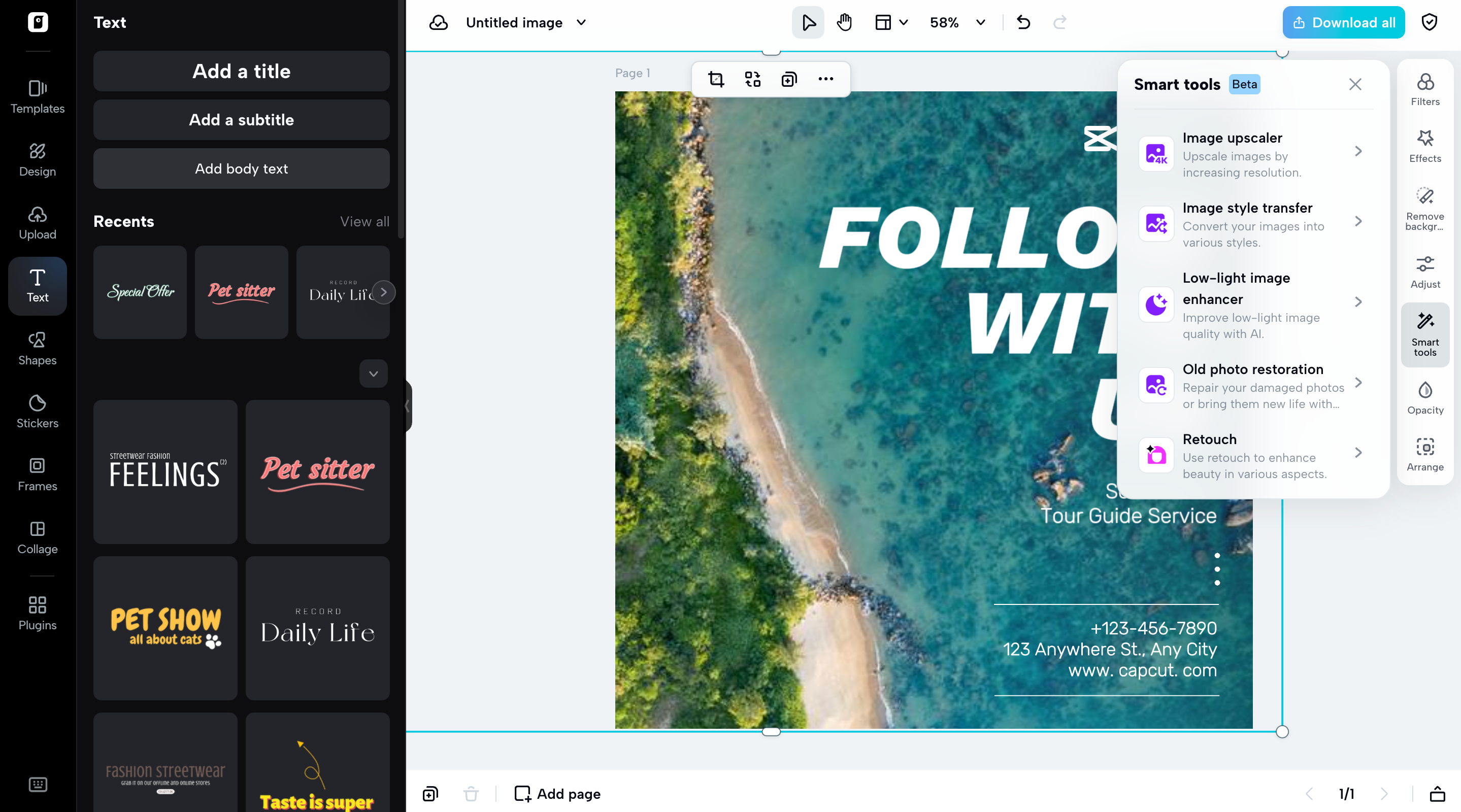
Task: Open the Frames panel icon
Action: click(x=38, y=475)
